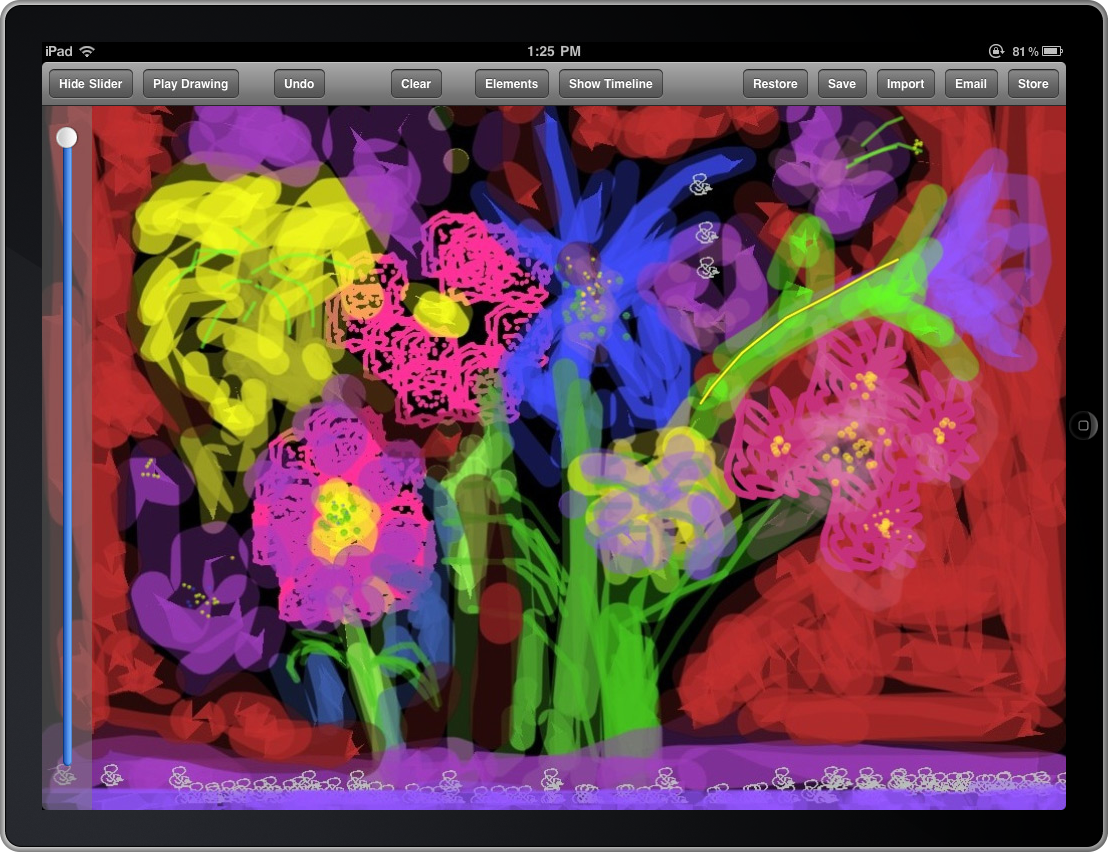Undo the last stroke
1108x852 pixels.
[x=299, y=83]
